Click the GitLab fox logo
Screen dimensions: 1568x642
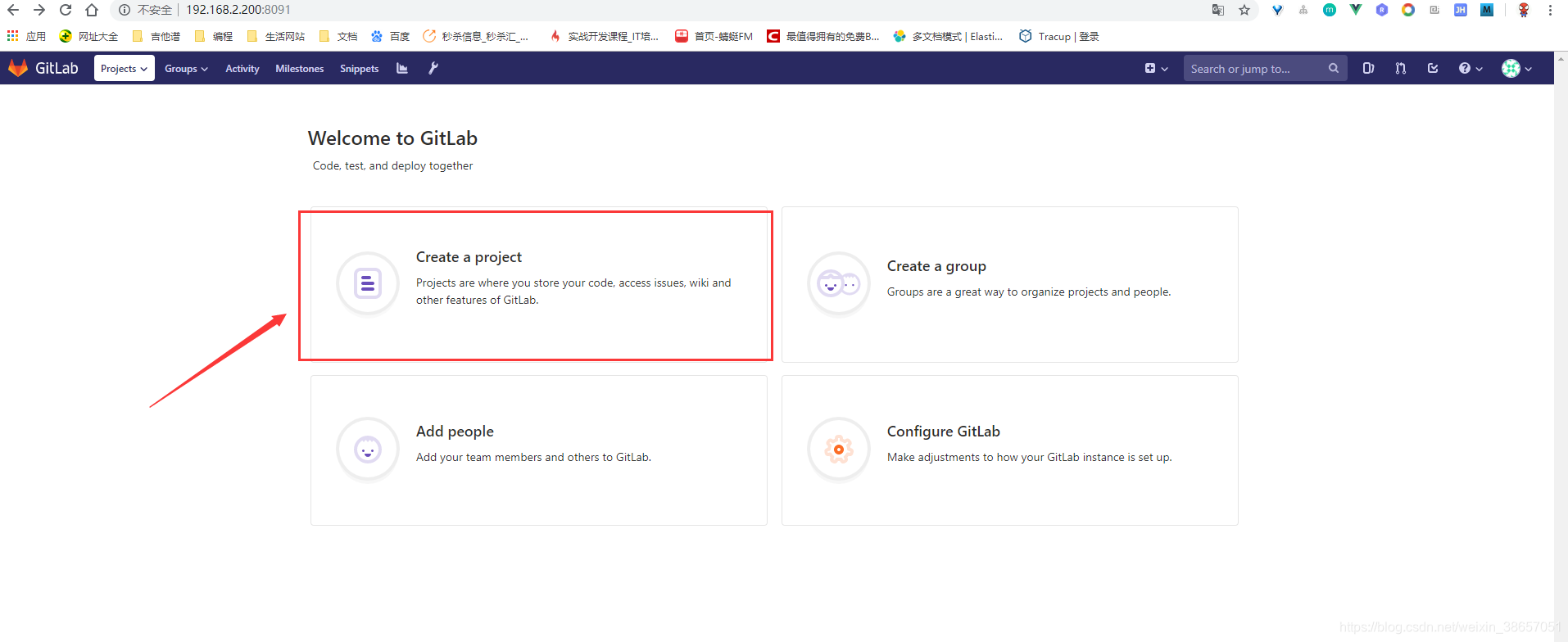18,68
